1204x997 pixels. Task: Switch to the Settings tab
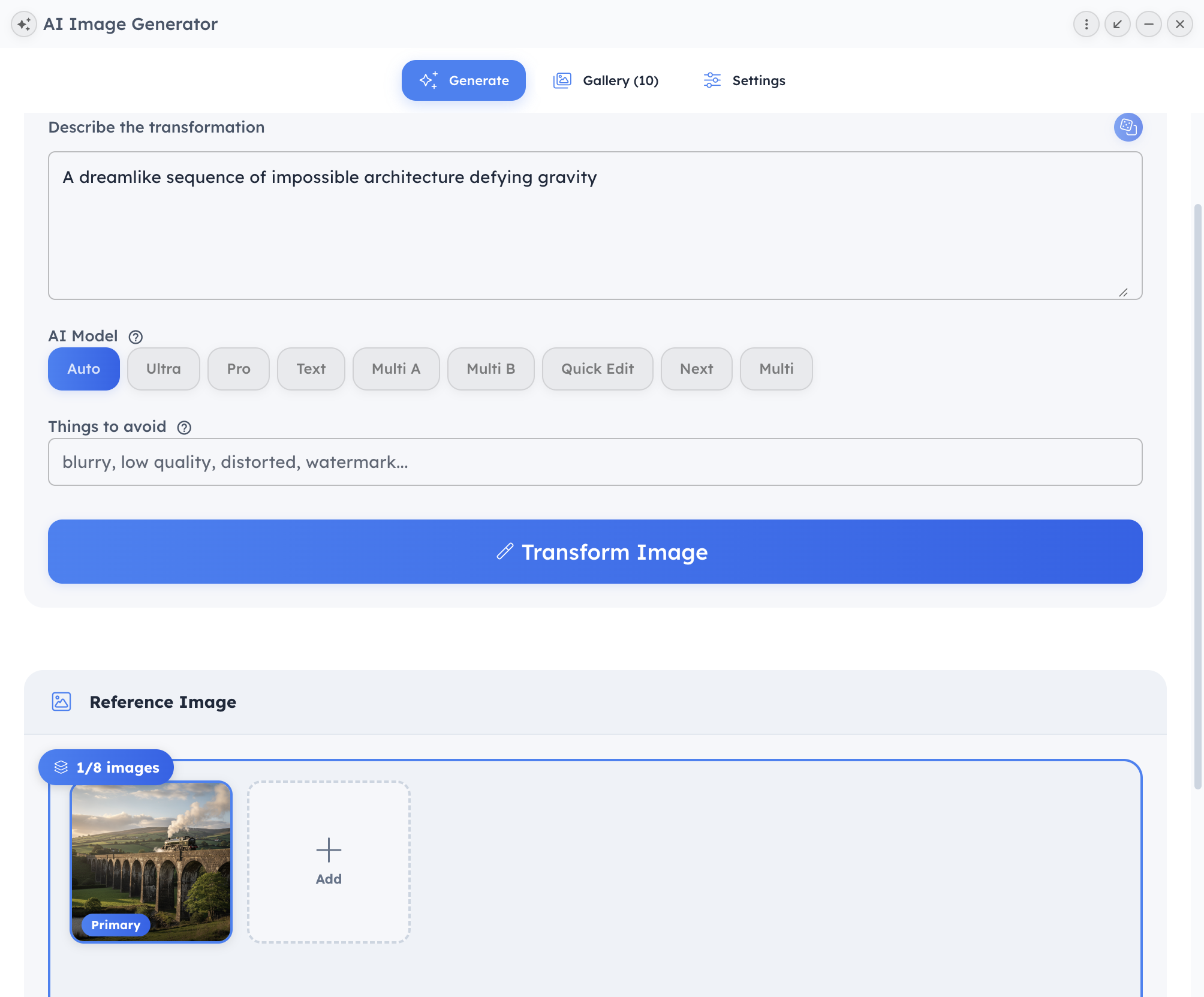(x=744, y=80)
